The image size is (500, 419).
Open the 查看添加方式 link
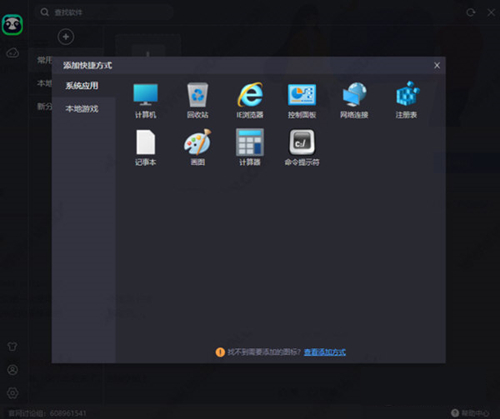325,352
